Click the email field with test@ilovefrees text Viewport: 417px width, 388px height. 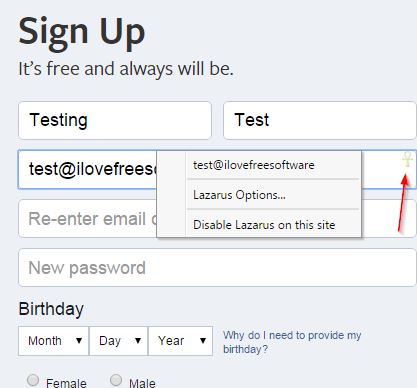[x=87, y=169]
